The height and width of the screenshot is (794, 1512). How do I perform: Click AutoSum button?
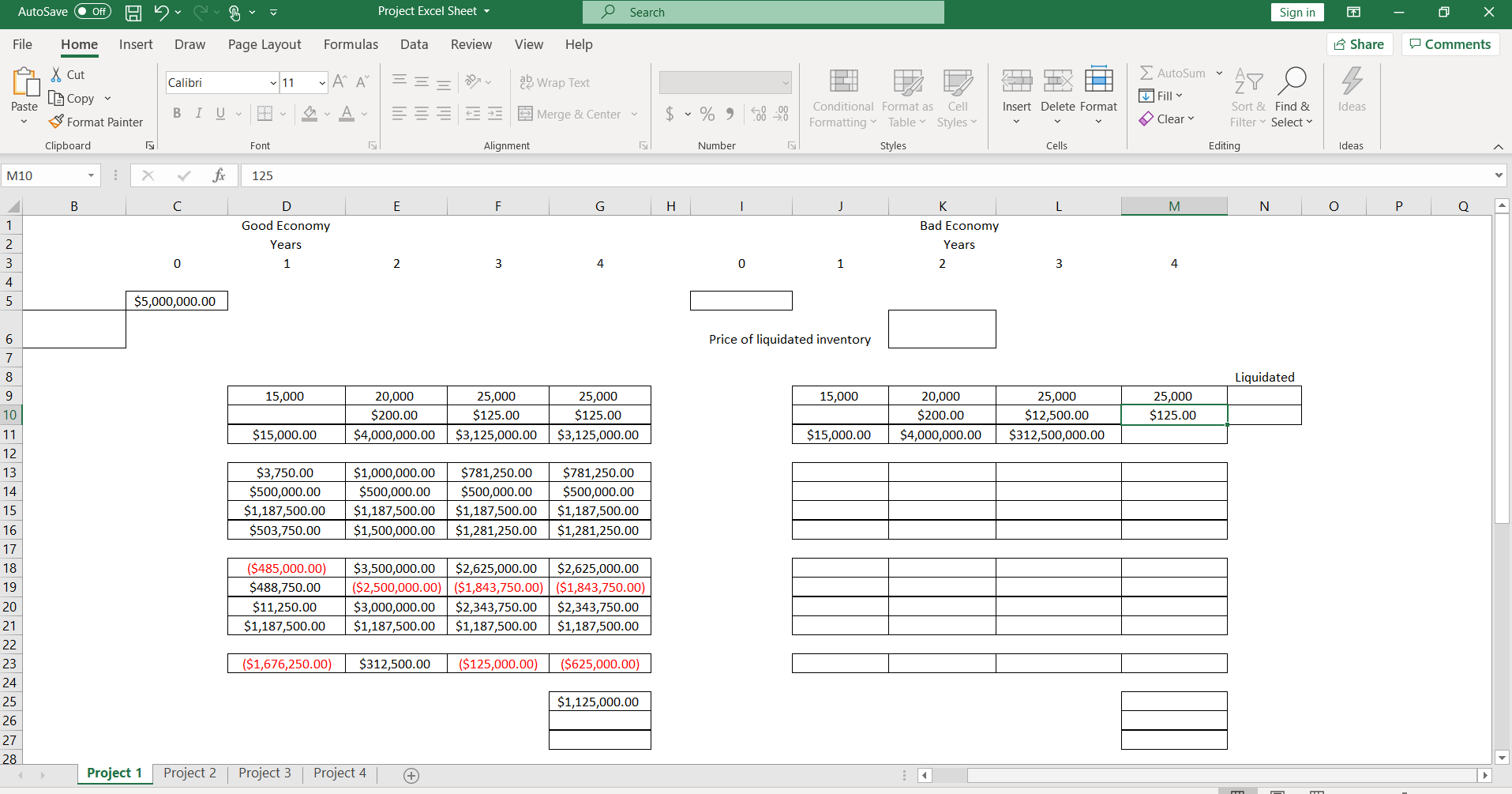pyautogui.click(x=1172, y=73)
